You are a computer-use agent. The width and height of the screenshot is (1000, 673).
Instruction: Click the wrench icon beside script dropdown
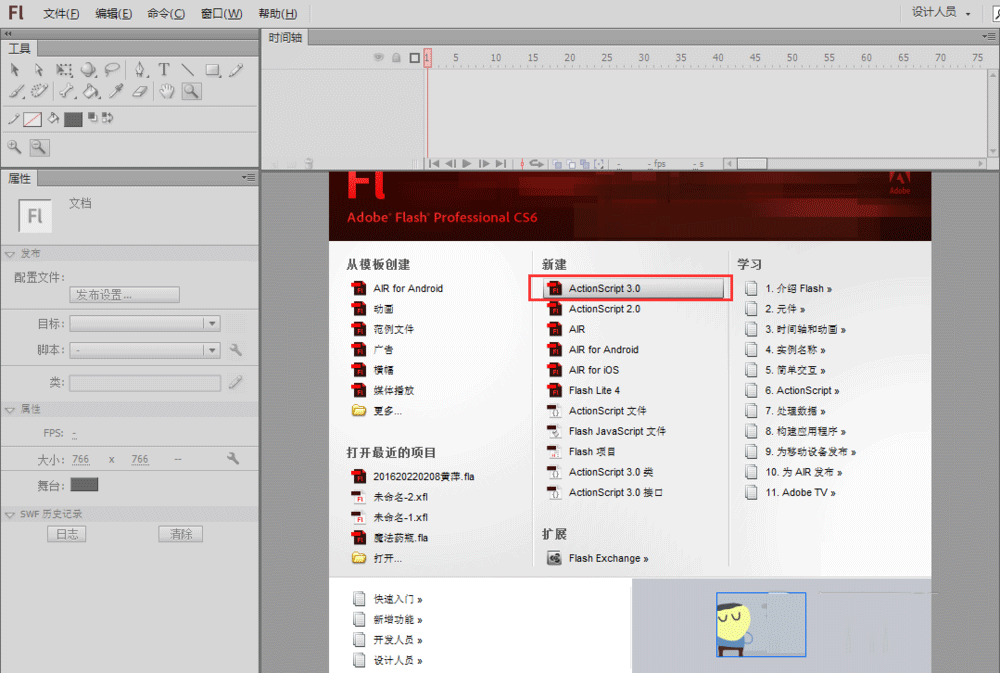click(x=235, y=350)
